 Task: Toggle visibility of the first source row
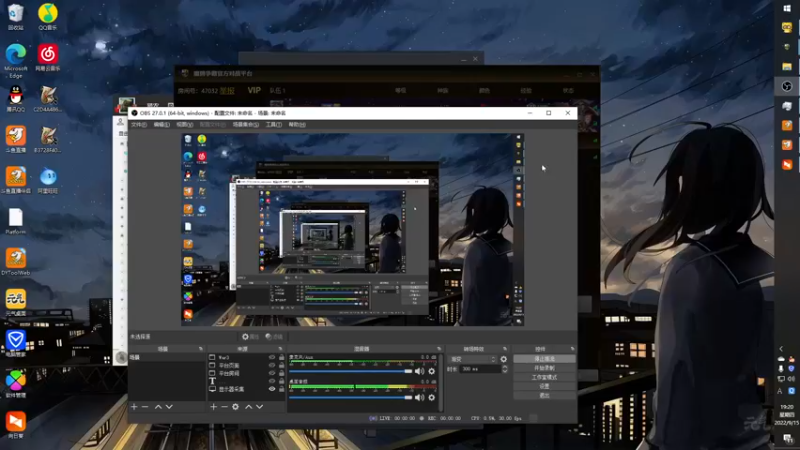[272, 358]
